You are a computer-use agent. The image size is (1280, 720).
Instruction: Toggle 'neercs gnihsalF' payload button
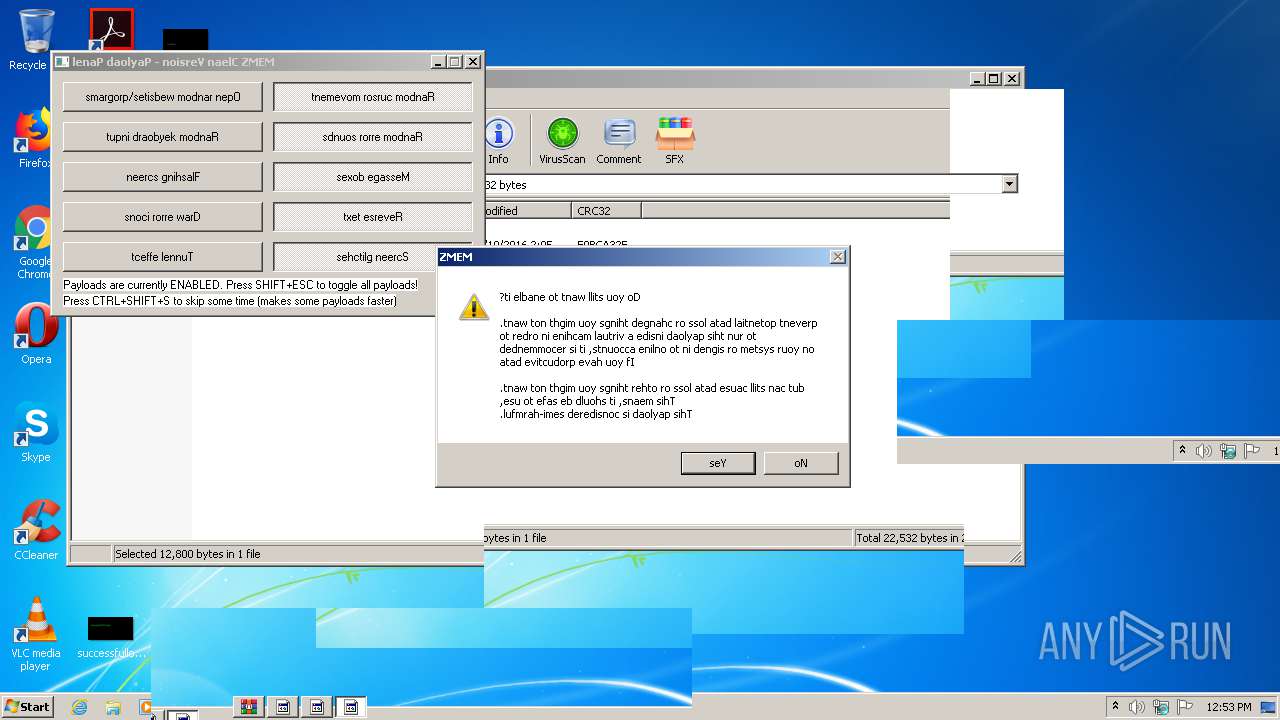coord(163,177)
